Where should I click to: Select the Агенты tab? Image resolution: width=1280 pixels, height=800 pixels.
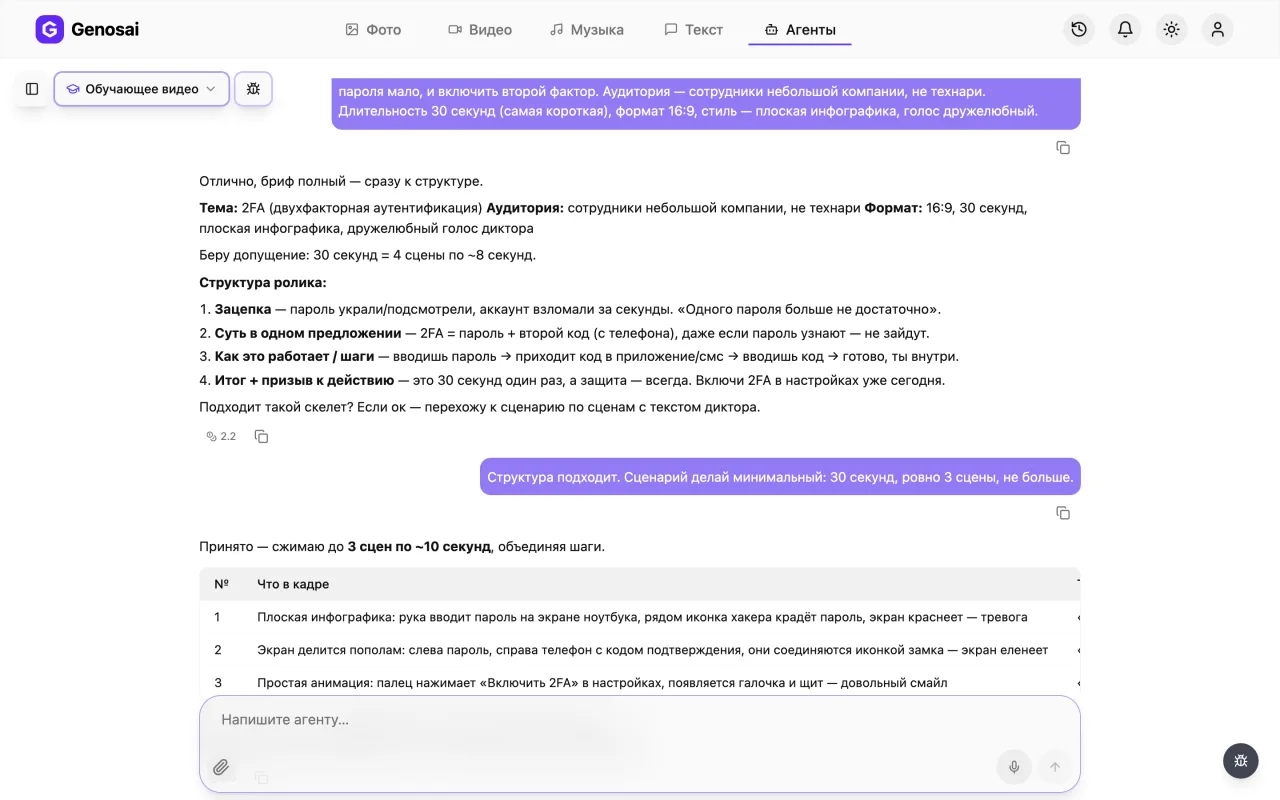pyautogui.click(x=800, y=30)
